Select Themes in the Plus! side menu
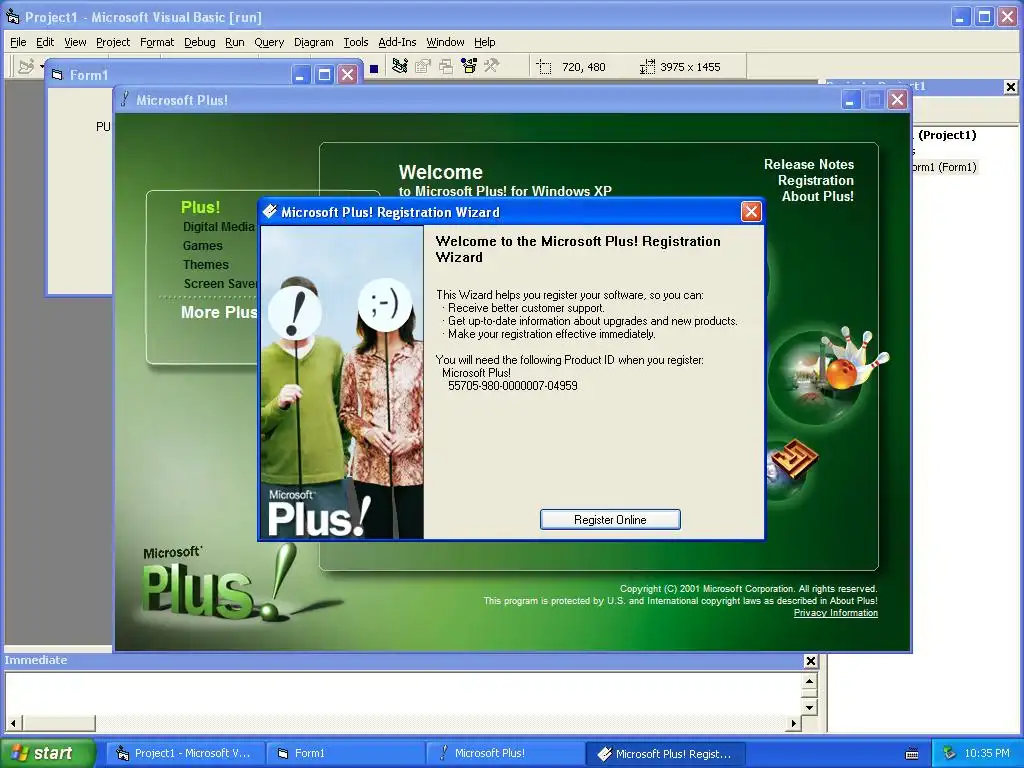 [x=206, y=264]
